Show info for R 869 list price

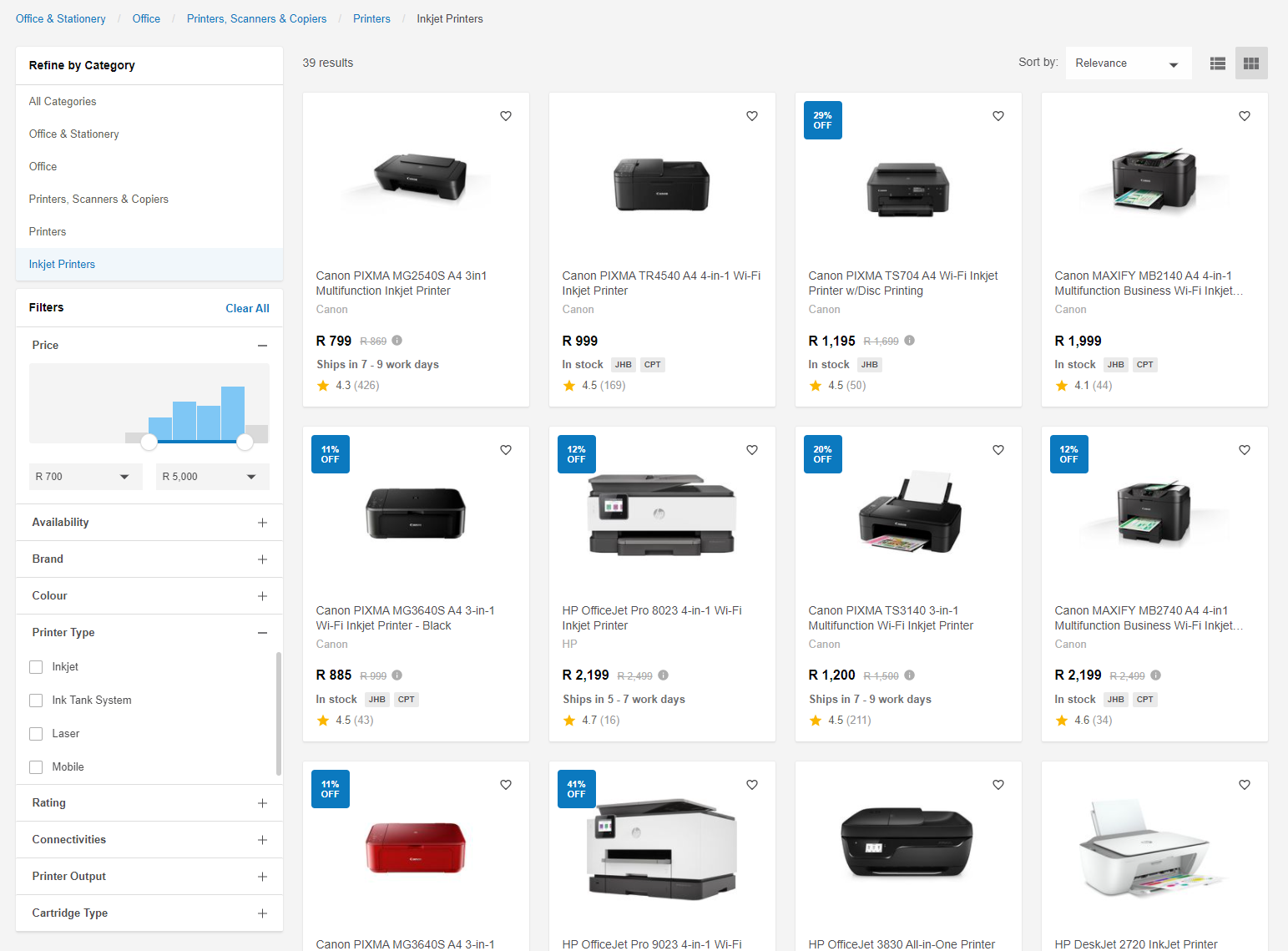[x=397, y=341]
